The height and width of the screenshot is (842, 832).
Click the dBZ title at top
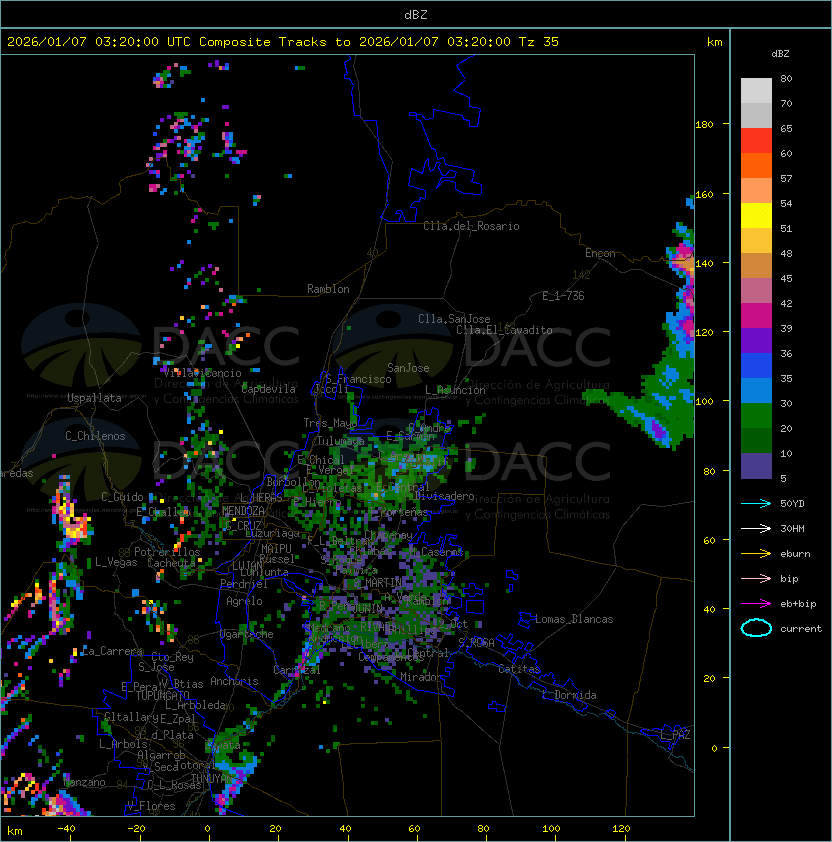click(x=416, y=14)
